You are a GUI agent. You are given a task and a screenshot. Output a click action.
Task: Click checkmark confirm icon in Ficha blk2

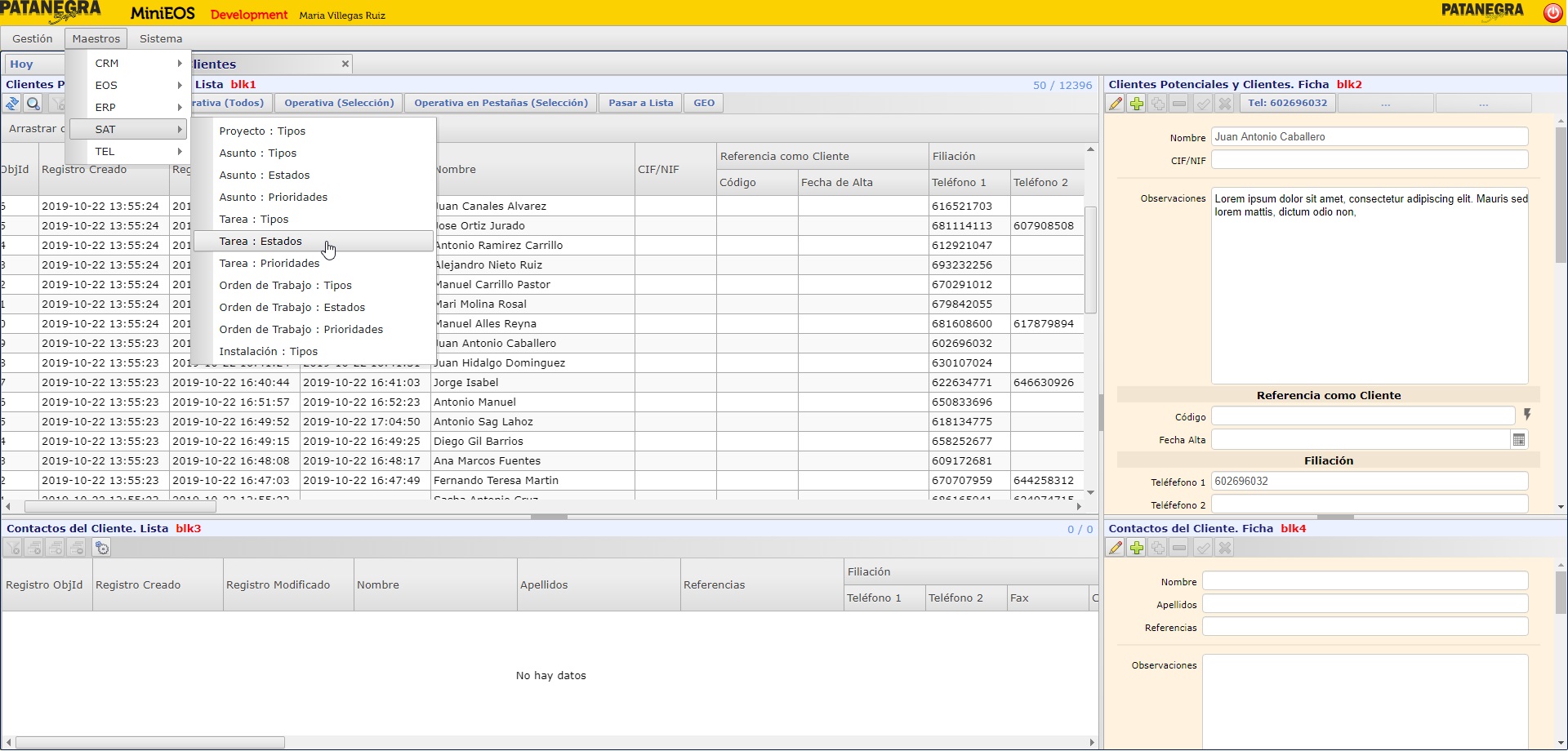tap(1203, 104)
